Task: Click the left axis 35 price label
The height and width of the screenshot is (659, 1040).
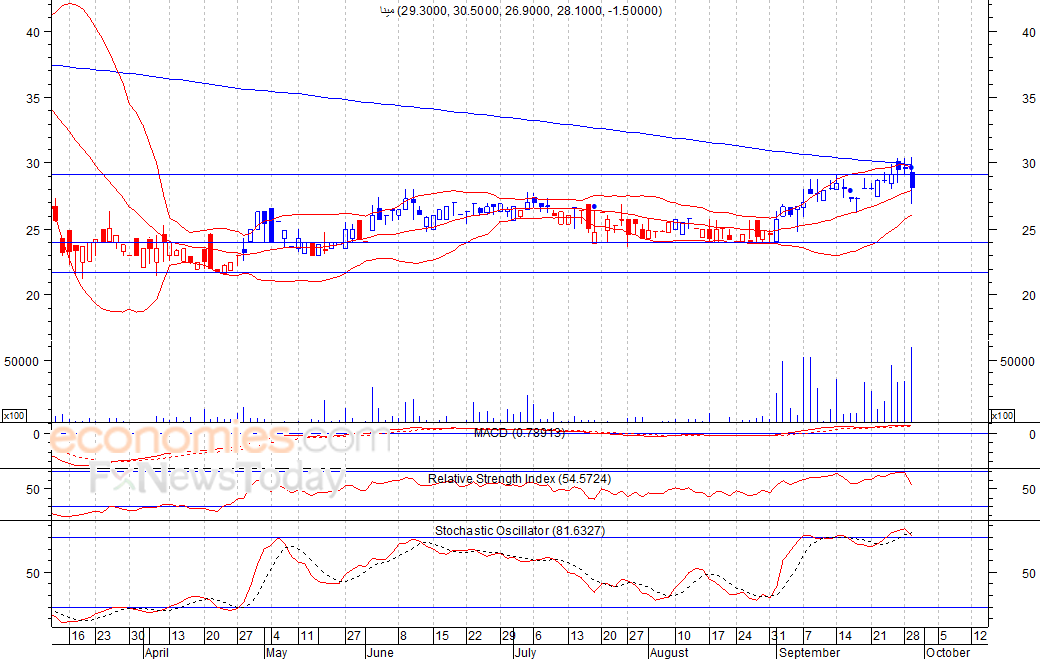Action: tap(33, 98)
